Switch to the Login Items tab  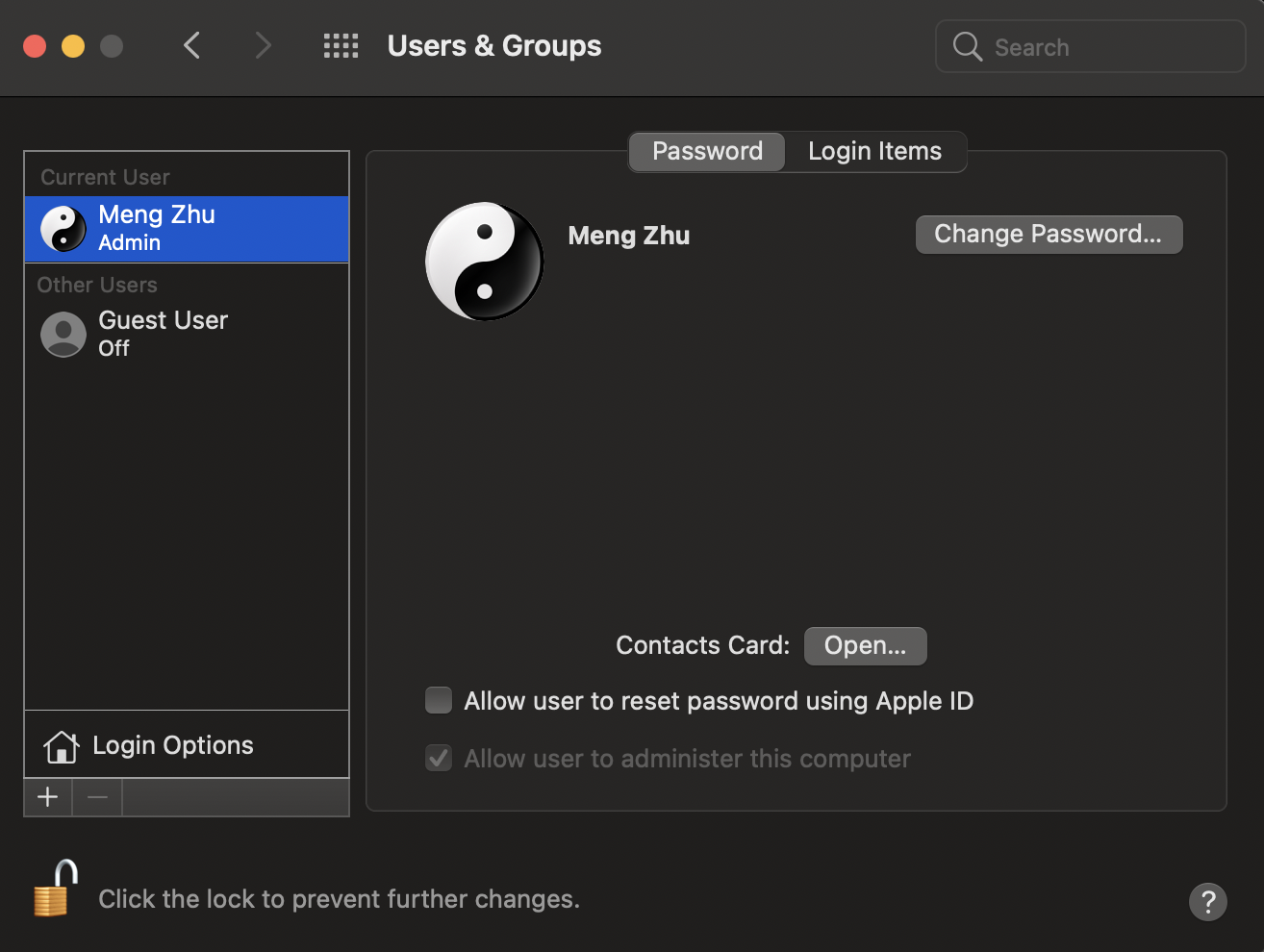pyautogui.click(x=874, y=151)
